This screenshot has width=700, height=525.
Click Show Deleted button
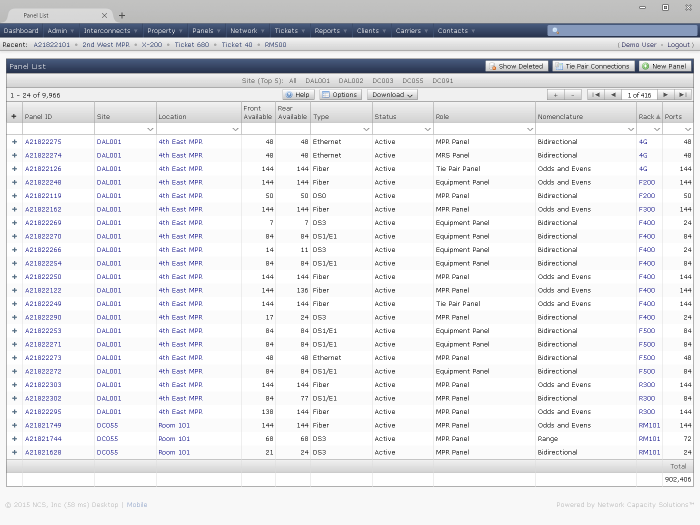click(x=516, y=66)
